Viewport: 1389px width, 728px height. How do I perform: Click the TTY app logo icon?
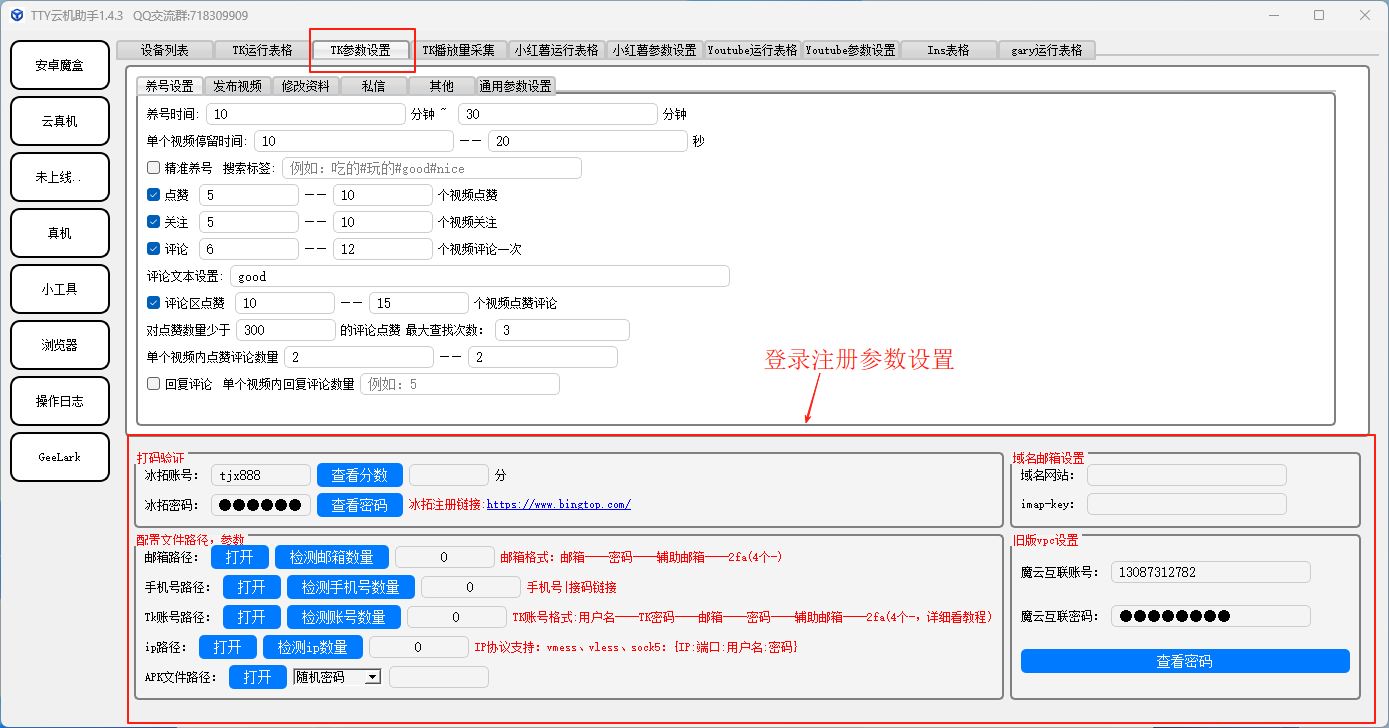click(17, 15)
